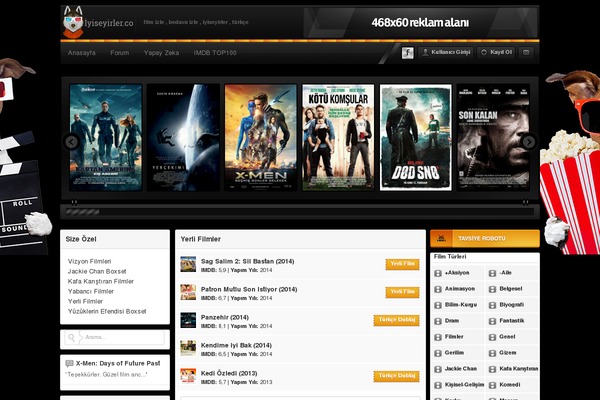The image size is (600, 400).
Task: Click the icon beside Filmler category
Action: 438,338
